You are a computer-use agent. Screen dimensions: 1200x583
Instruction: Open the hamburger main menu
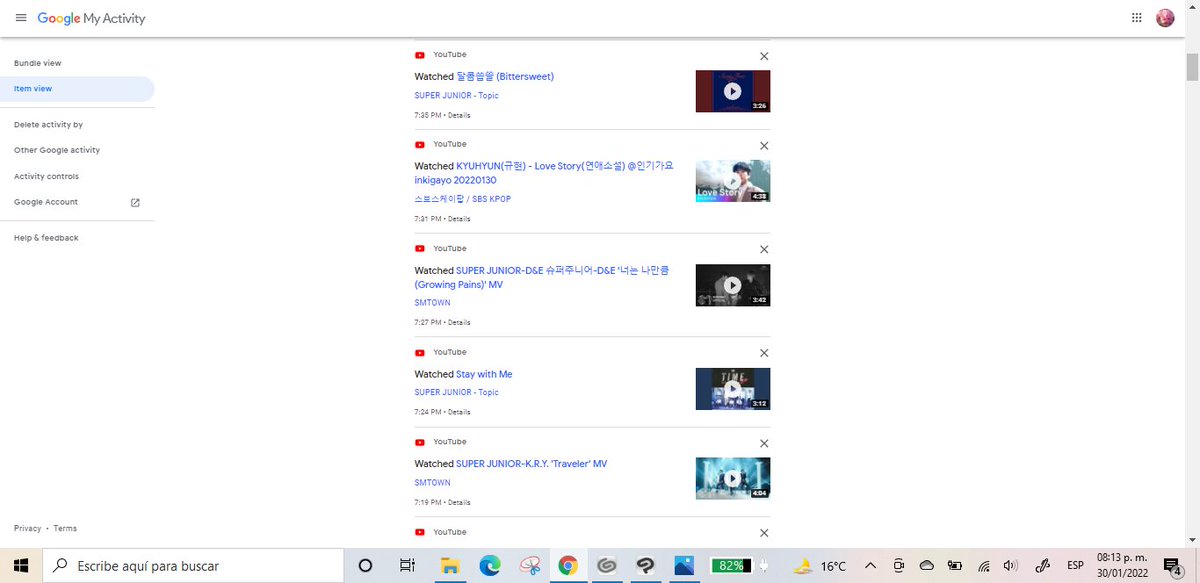click(21, 18)
